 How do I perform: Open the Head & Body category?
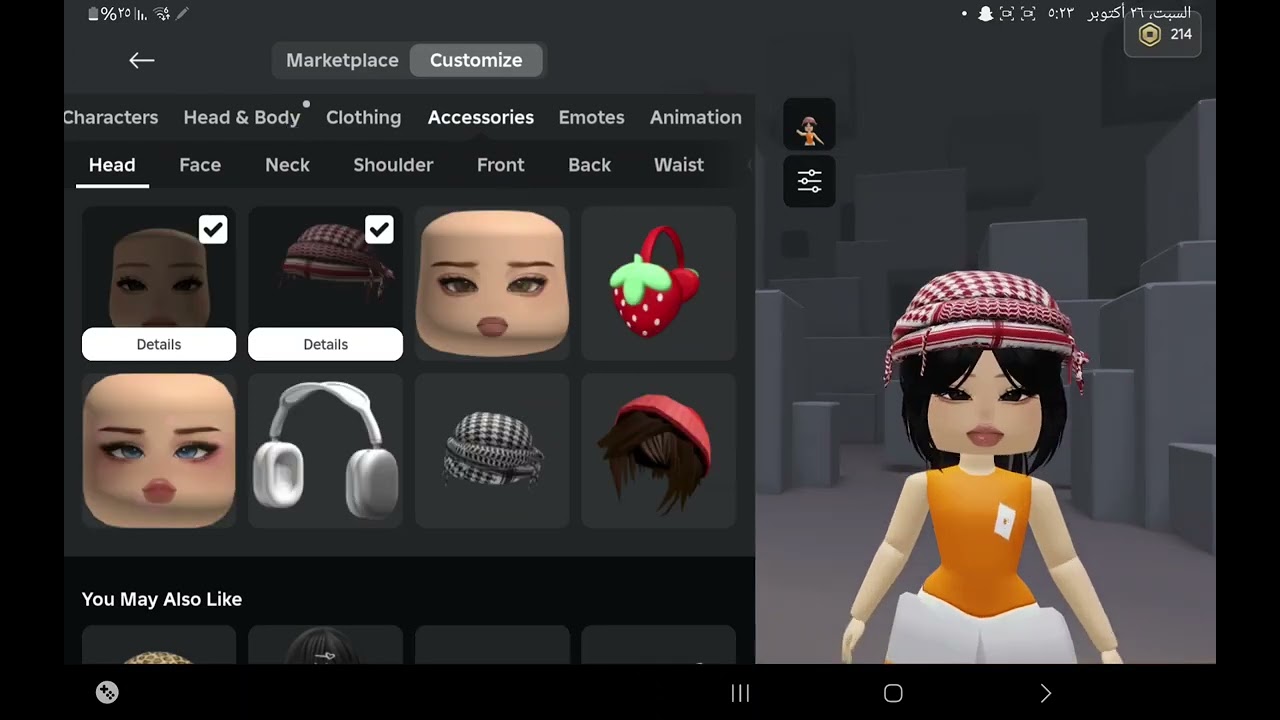point(242,117)
